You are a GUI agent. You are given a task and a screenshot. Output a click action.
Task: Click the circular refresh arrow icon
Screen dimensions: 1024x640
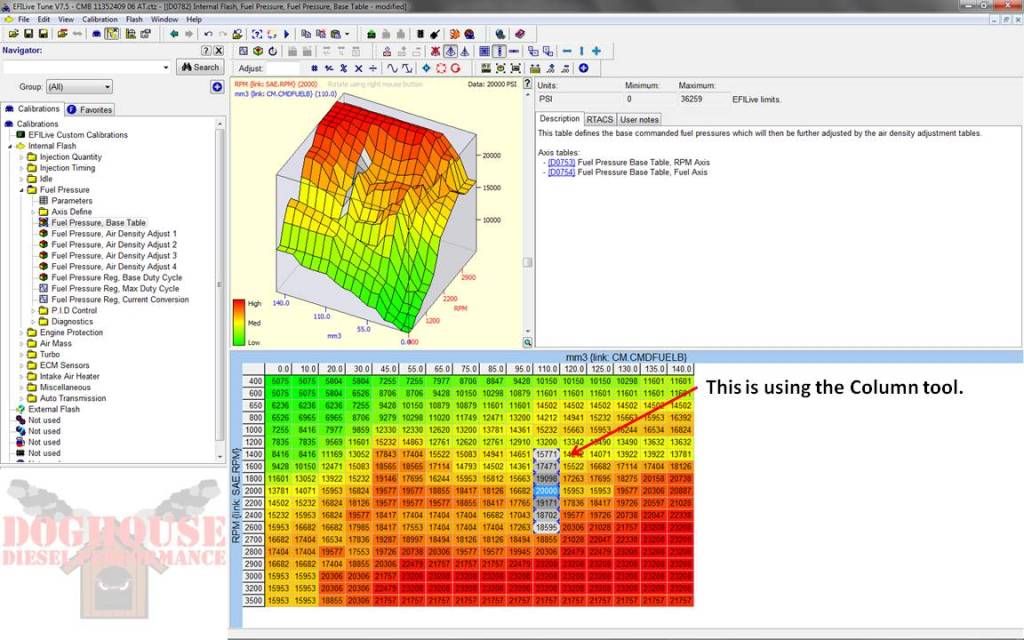tap(272, 51)
